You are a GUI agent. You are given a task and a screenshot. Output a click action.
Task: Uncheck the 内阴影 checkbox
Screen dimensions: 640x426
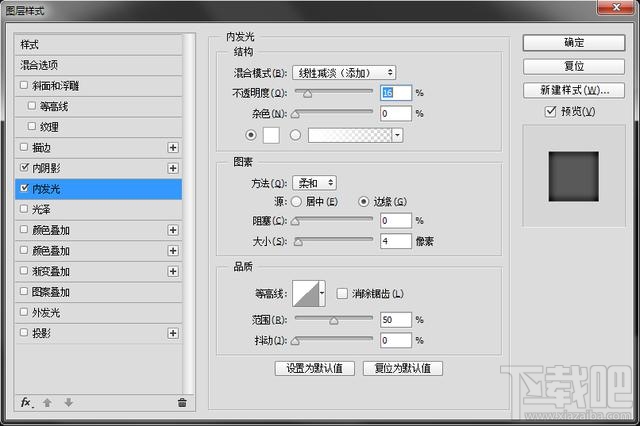click(x=24, y=168)
